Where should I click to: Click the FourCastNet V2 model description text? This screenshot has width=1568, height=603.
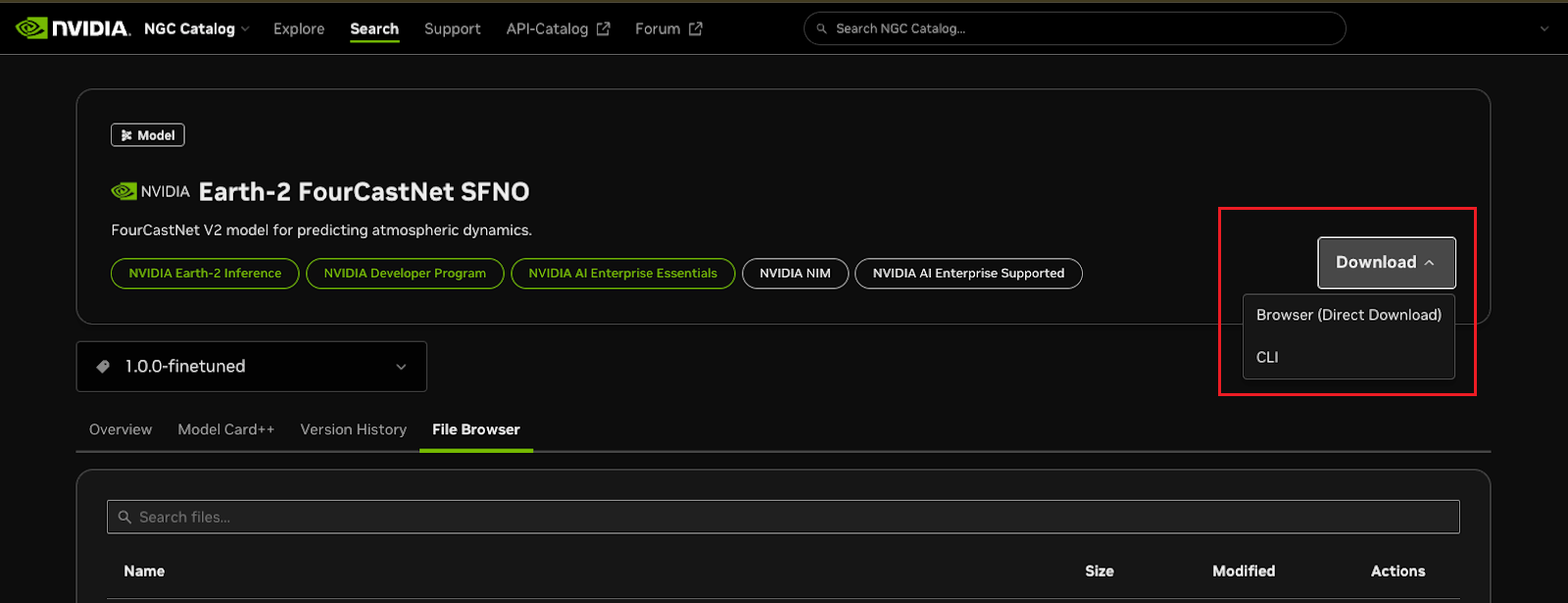(321, 230)
